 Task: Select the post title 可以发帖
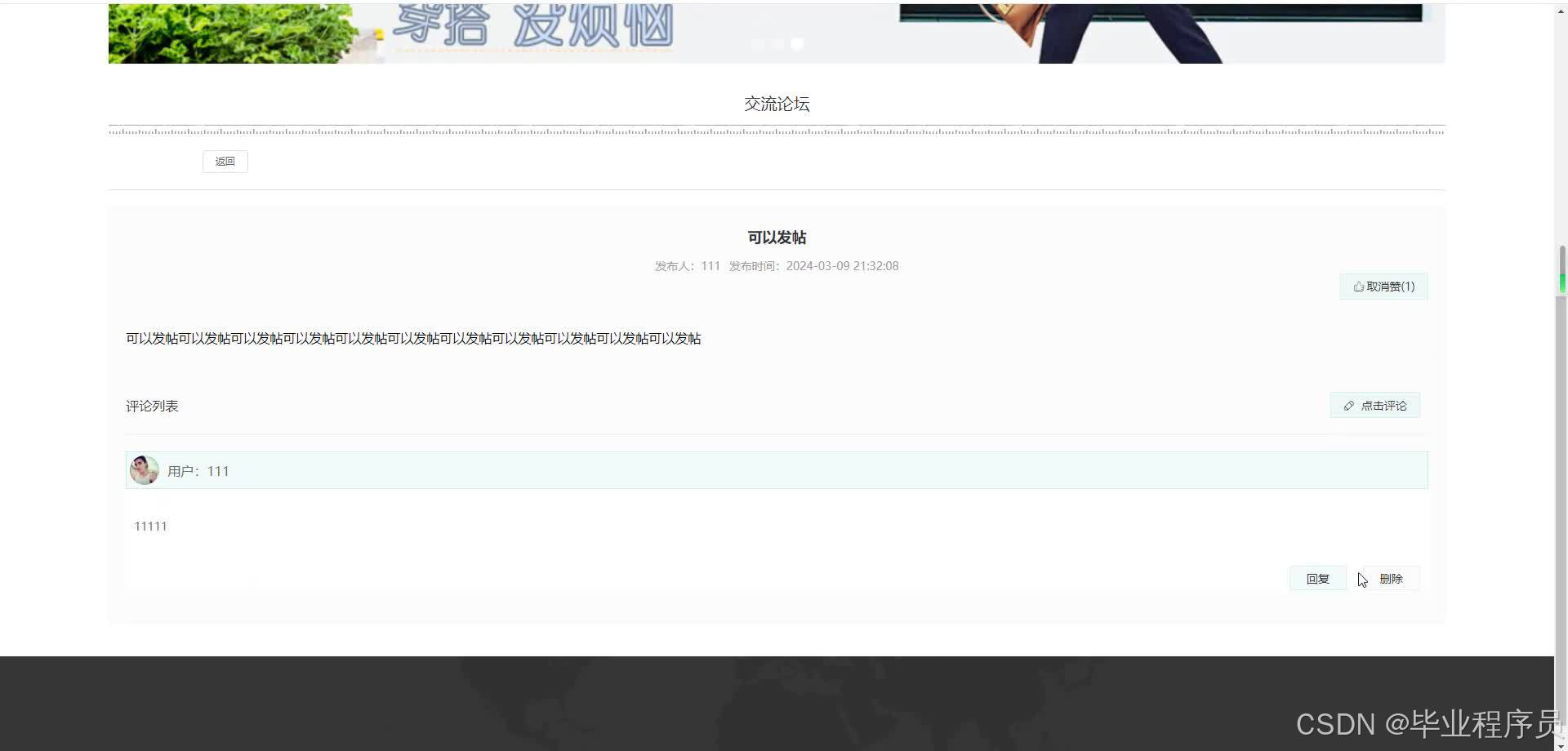pos(777,238)
